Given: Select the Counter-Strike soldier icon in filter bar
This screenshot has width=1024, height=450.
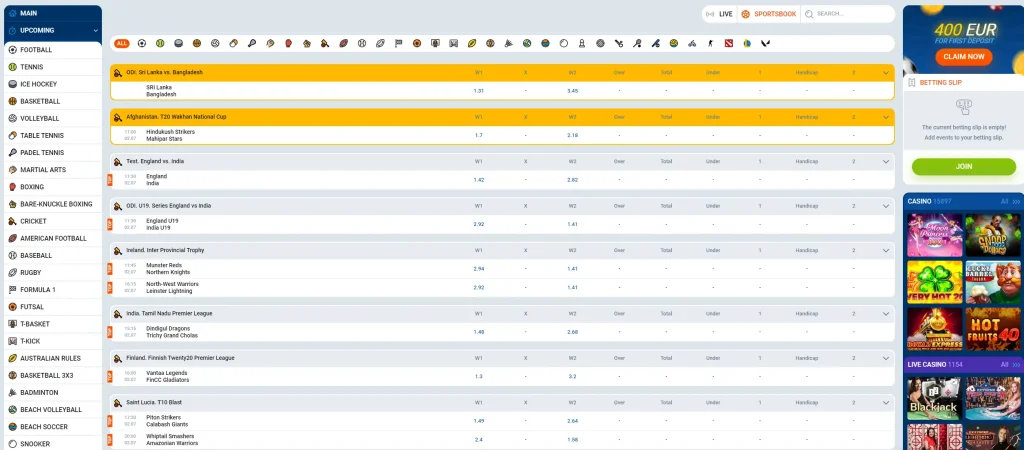Looking at the screenshot, I should pyautogui.click(x=711, y=43).
